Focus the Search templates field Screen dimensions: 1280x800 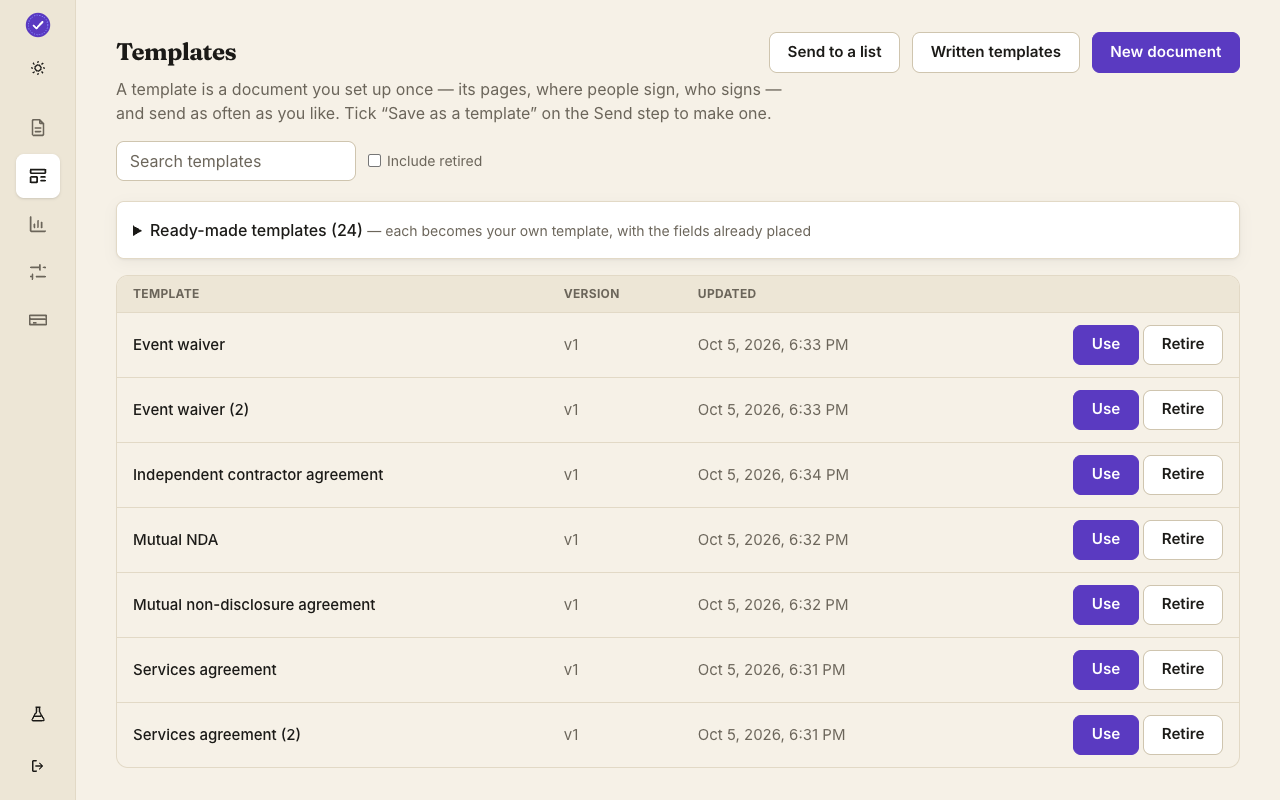click(x=236, y=161)
